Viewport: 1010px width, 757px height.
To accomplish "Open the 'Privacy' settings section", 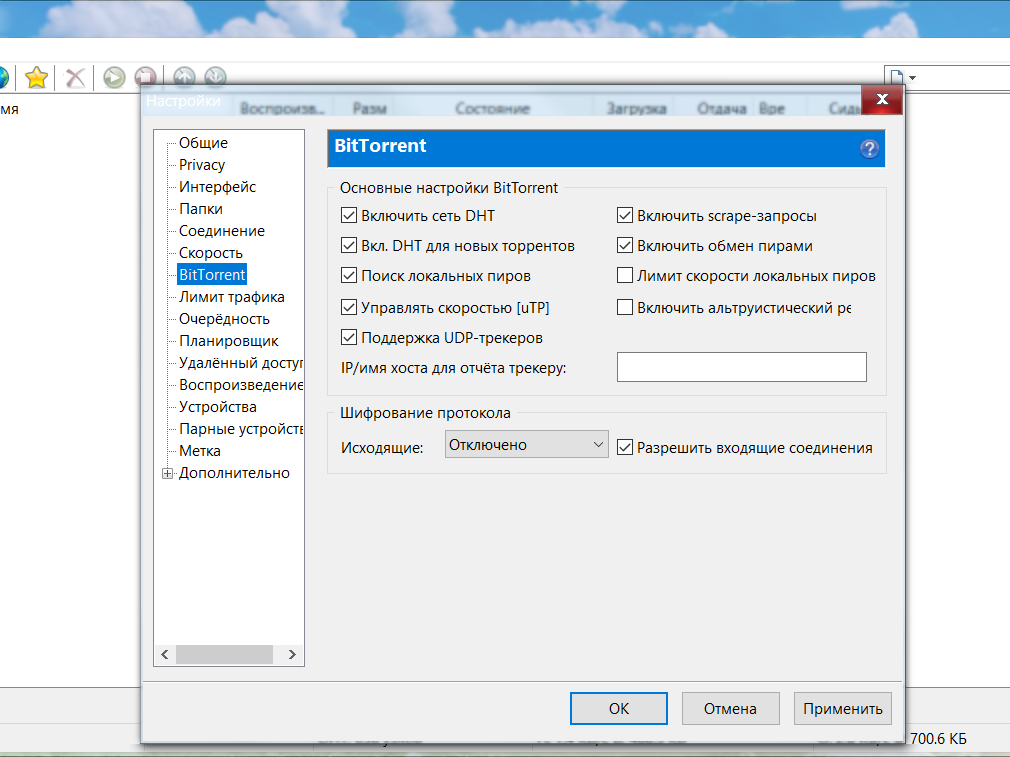I will click(x=202, y=164).
